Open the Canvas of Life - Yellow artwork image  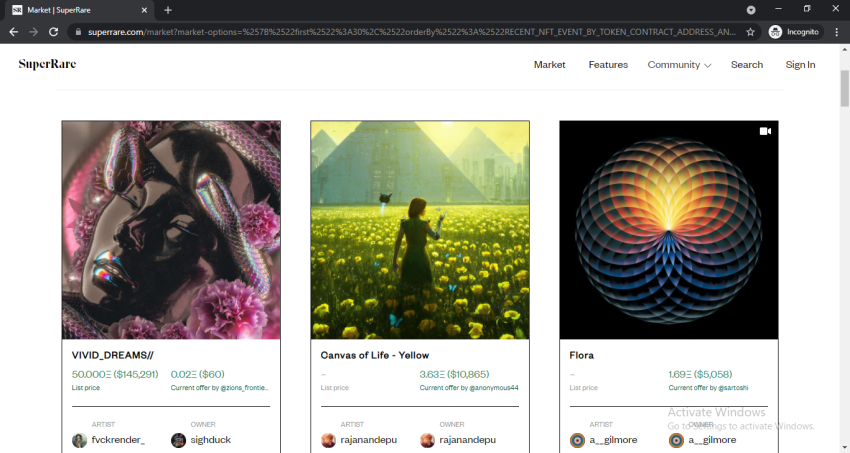(x=420, y=230)
